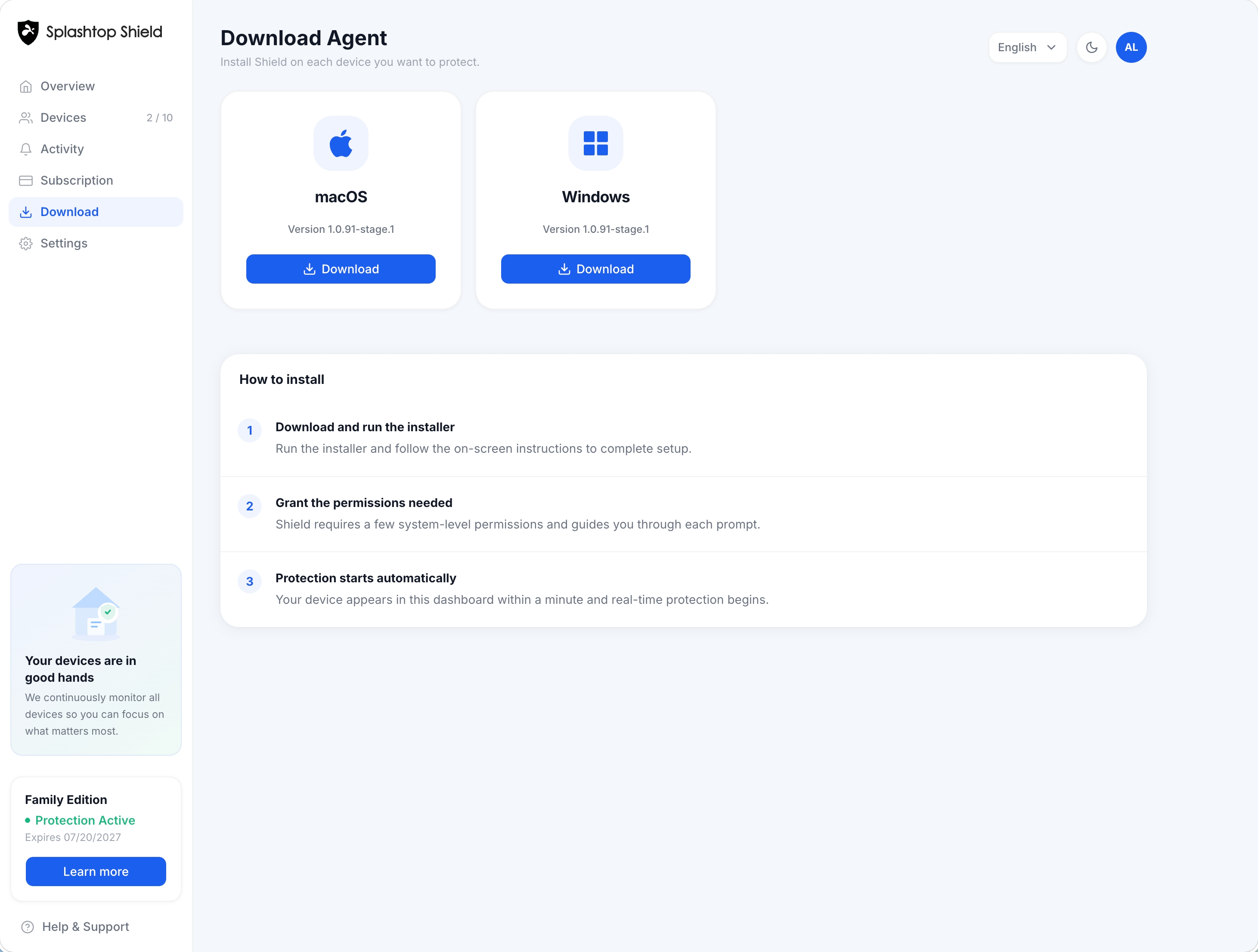1258x952 pixels.
Task: Click the macOS card title
Action: [x=341, y=197]
